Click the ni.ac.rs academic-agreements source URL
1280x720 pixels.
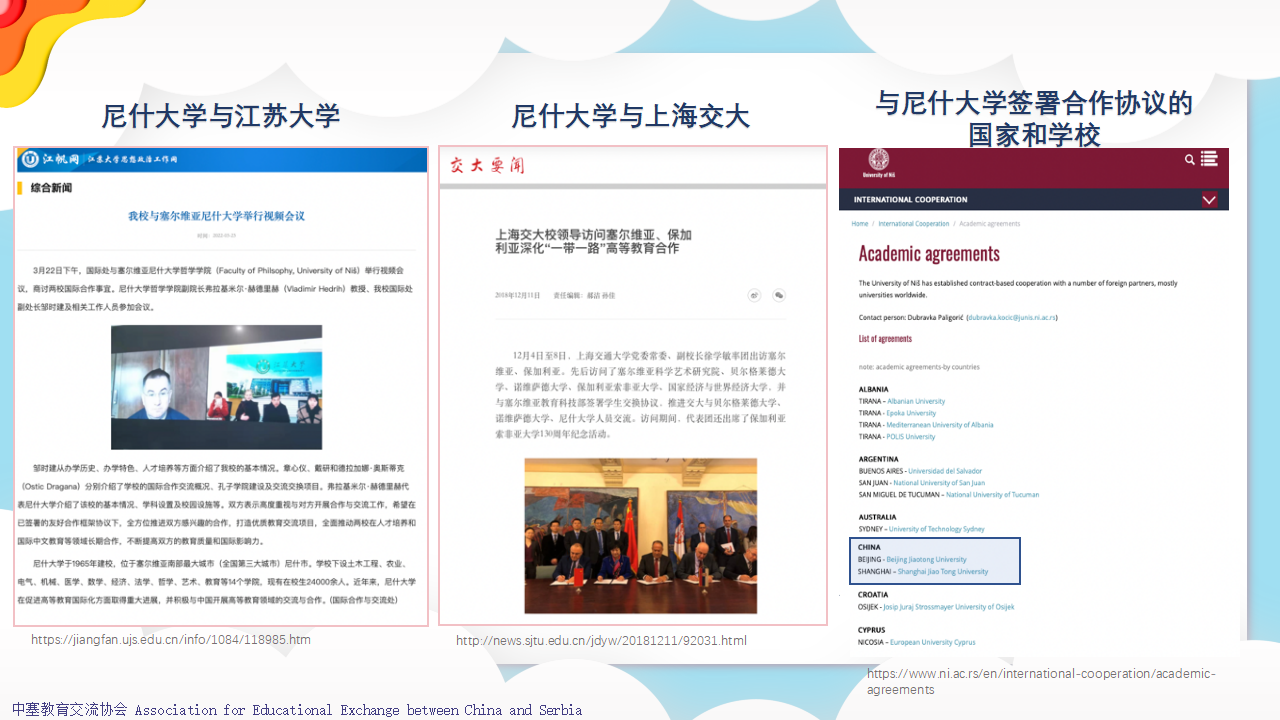coord(1041,682)
